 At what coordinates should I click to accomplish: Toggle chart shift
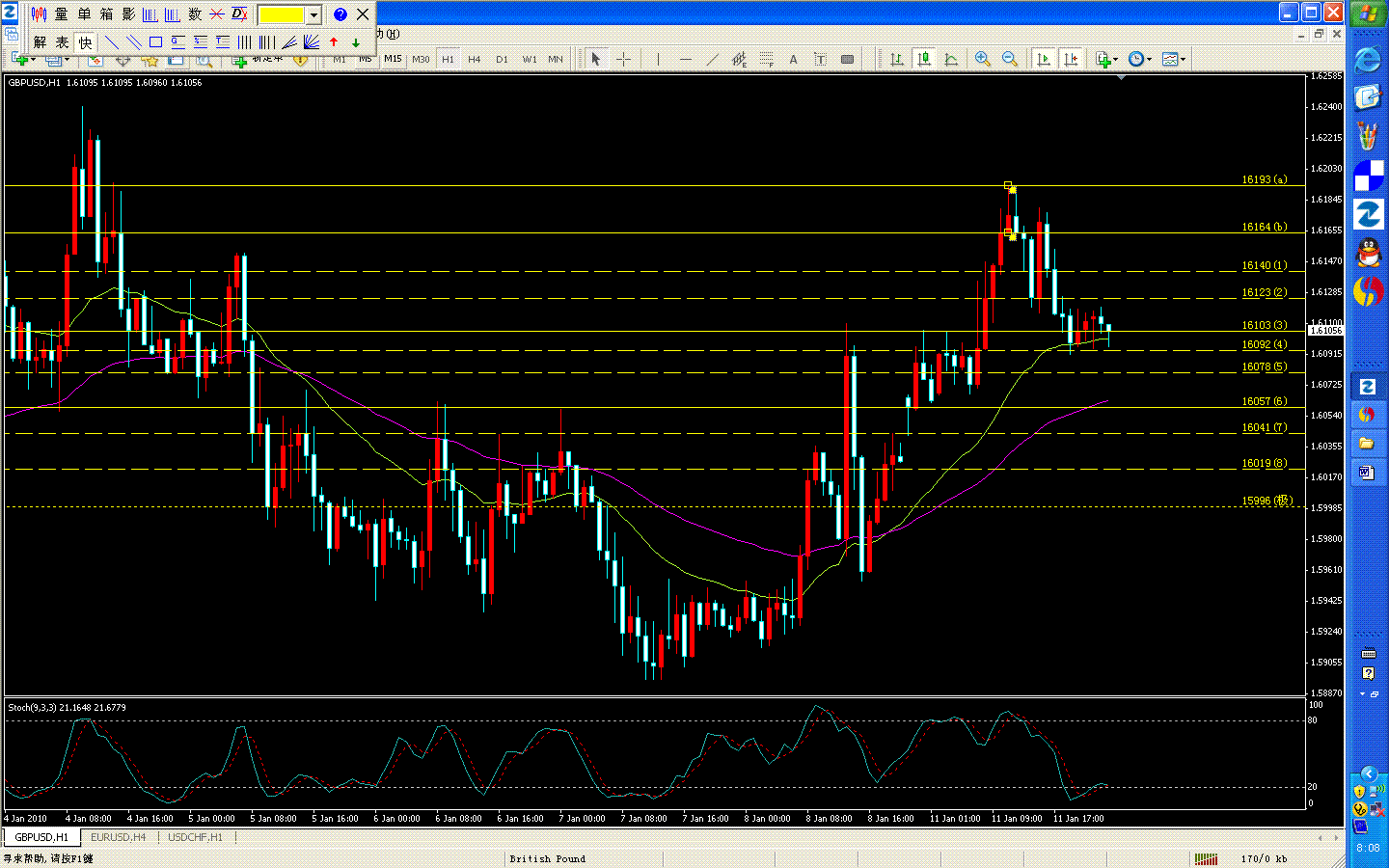(1071, 59)
